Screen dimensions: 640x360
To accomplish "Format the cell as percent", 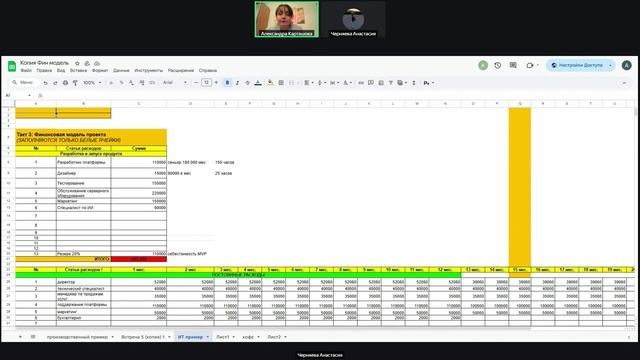I will tap(121, 83).
